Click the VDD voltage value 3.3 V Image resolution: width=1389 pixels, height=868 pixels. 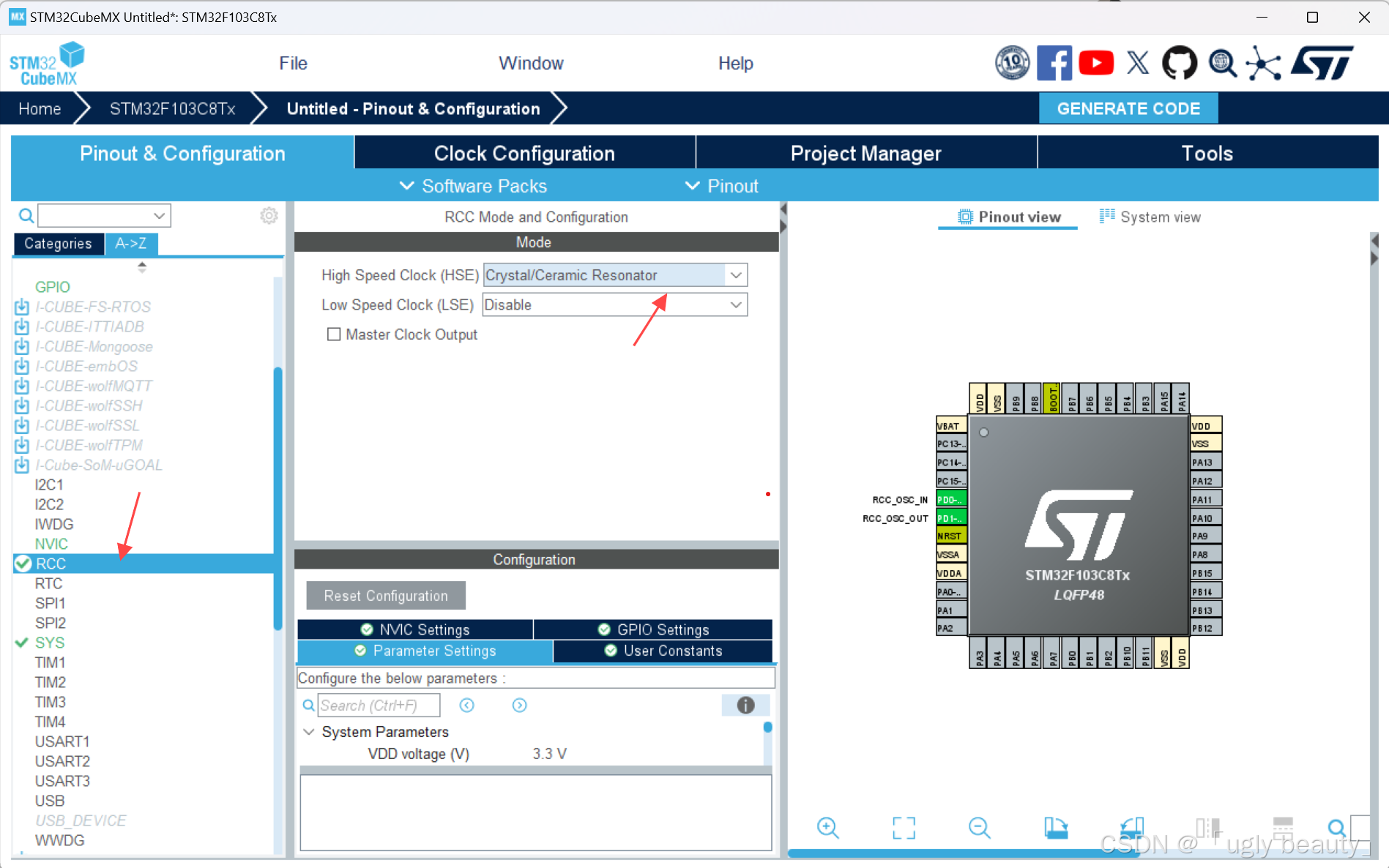(549, 754)
